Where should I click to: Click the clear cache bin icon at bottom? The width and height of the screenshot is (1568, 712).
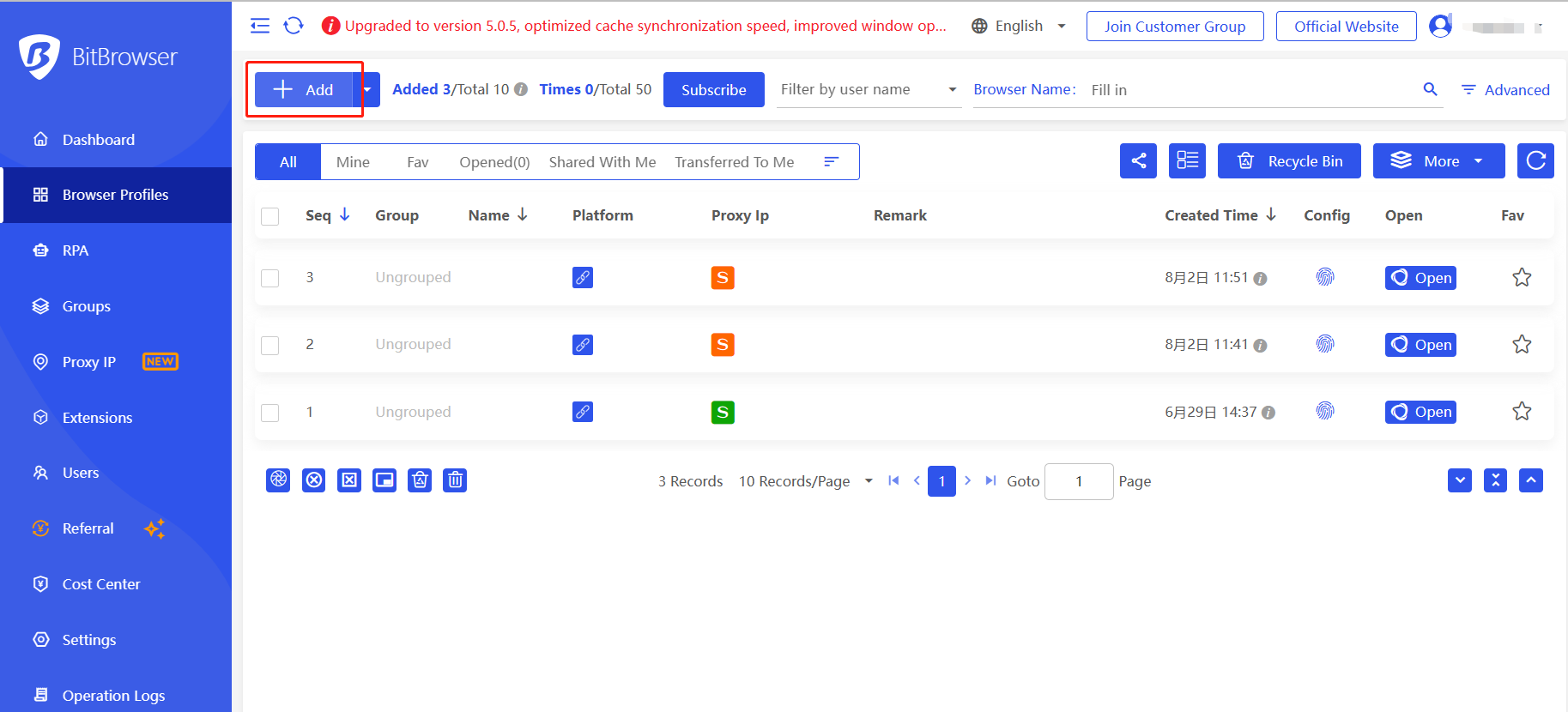click(x=420, y=480)
